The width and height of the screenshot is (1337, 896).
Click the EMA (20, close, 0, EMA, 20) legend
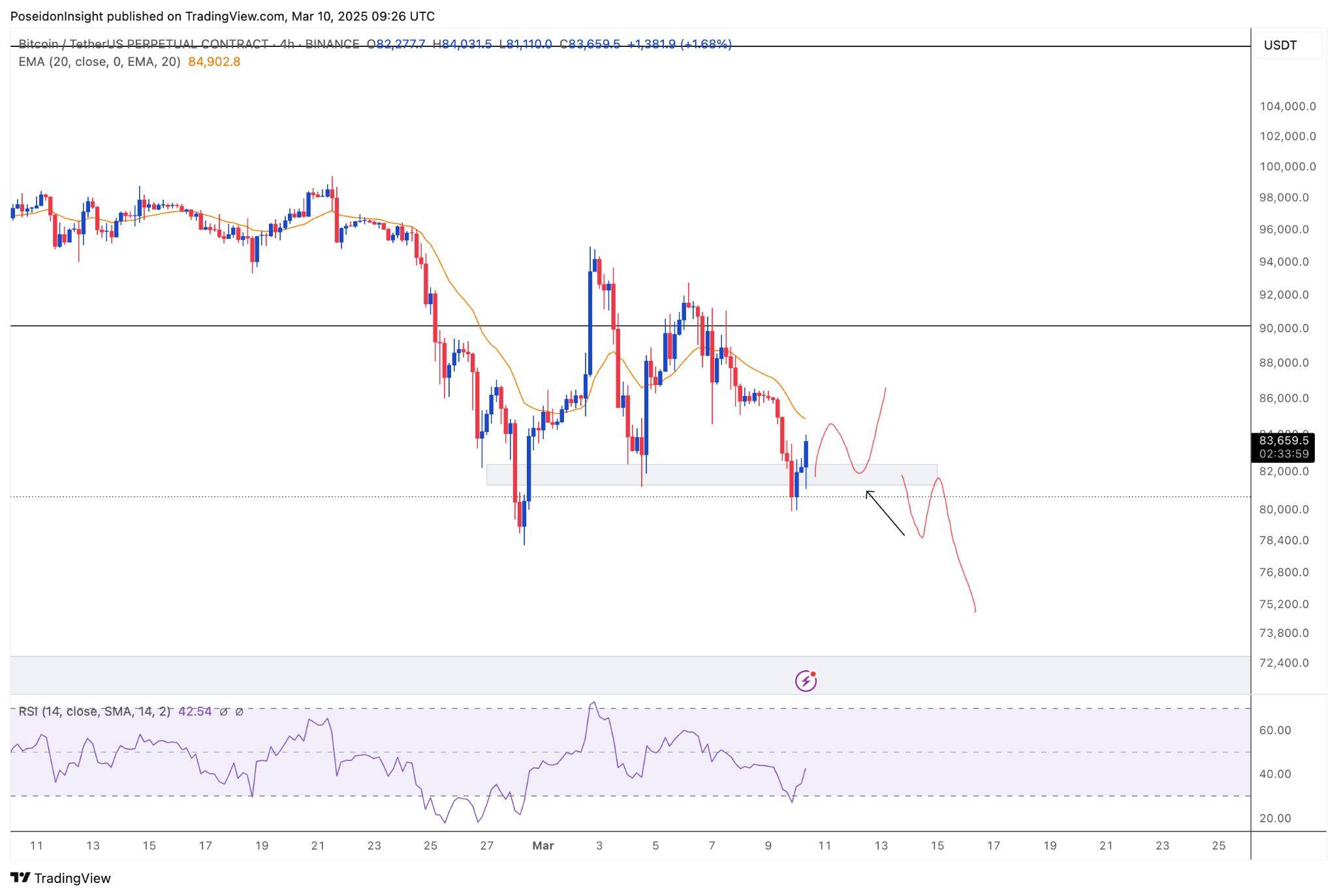(99, 62)
